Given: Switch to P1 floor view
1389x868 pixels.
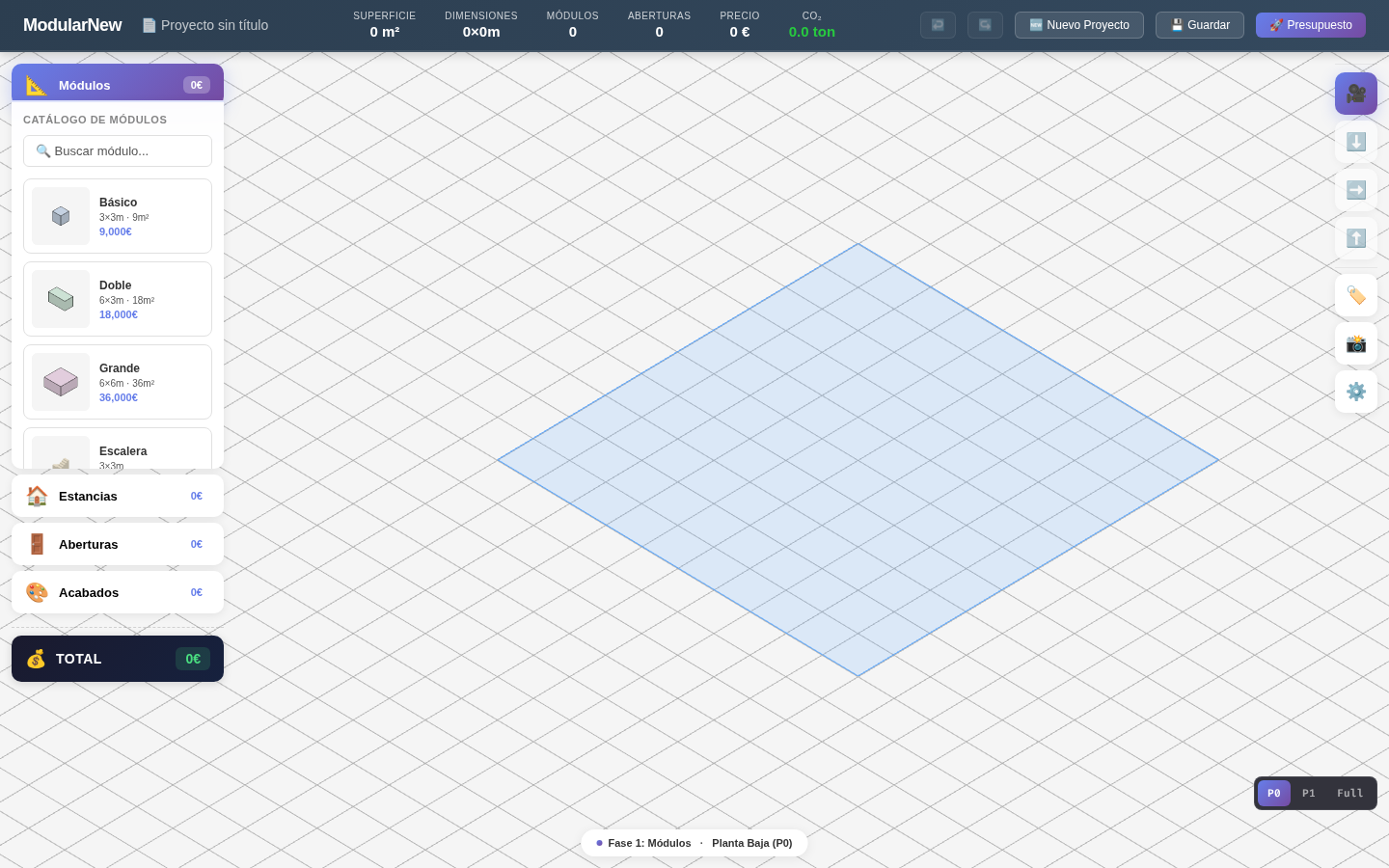Looking at the screenshot, I should [x=1308, y=793].
